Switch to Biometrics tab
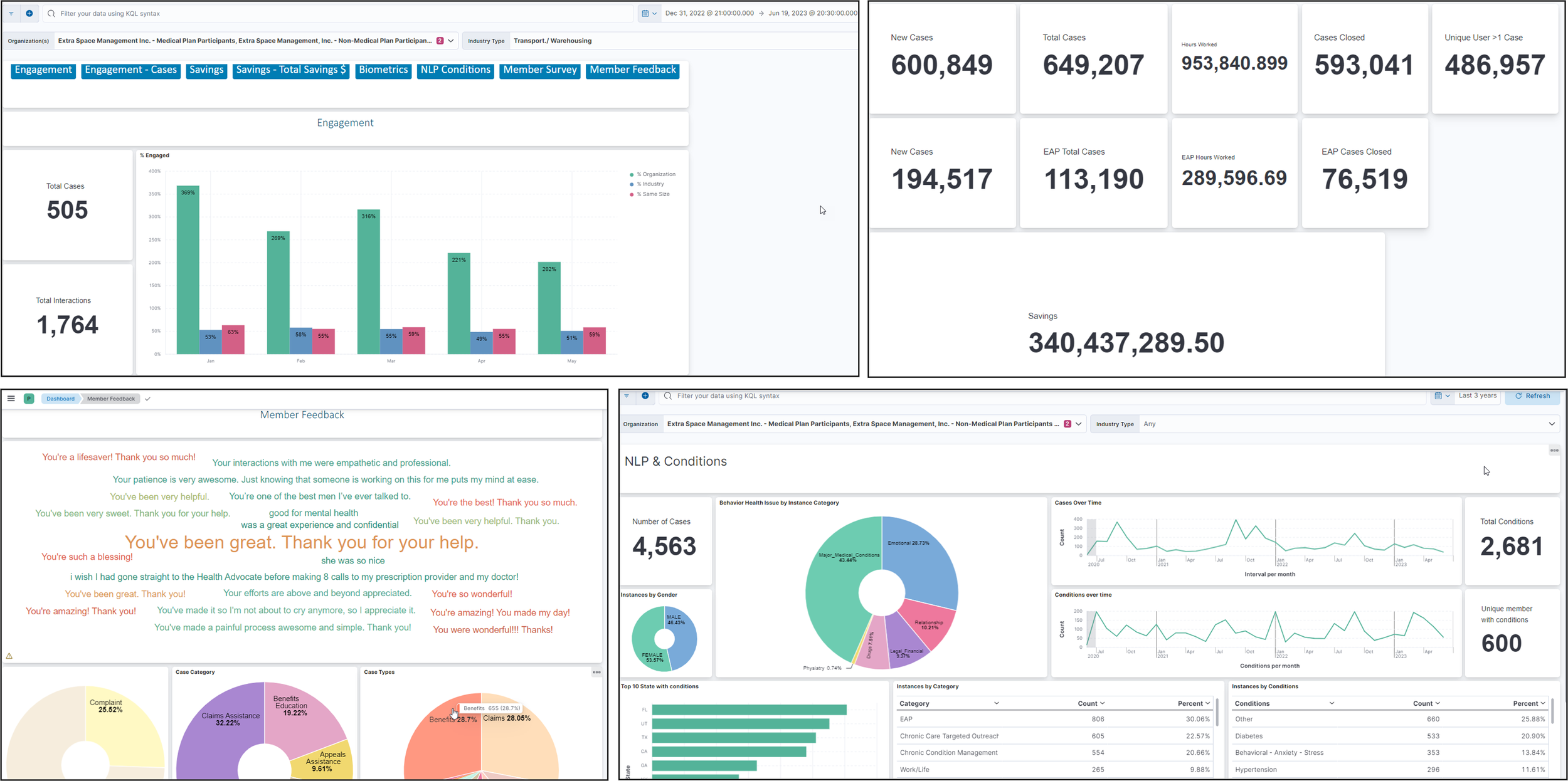The width and height of the screenshot is (1568, 781). [383, 70]
